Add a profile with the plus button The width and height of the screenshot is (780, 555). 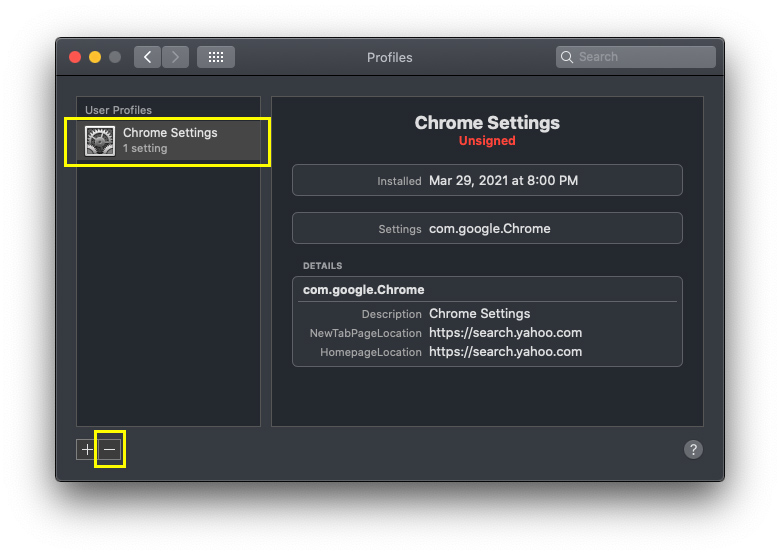(87, 450)
